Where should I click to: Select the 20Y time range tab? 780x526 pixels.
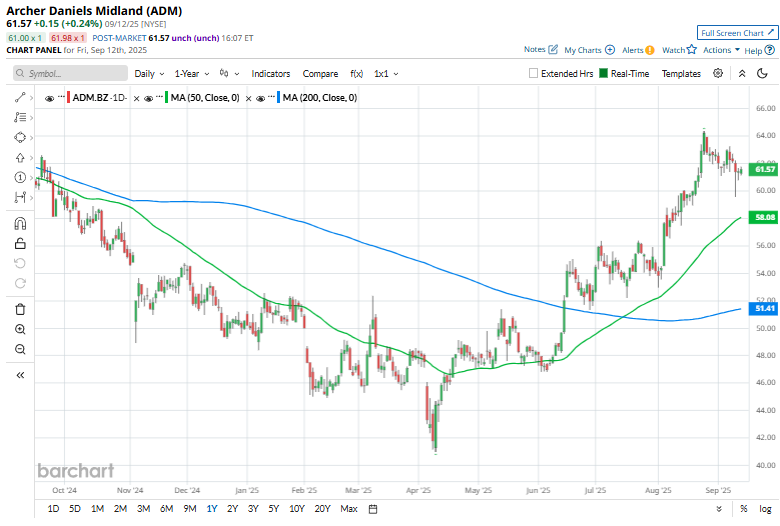point(322,509)
